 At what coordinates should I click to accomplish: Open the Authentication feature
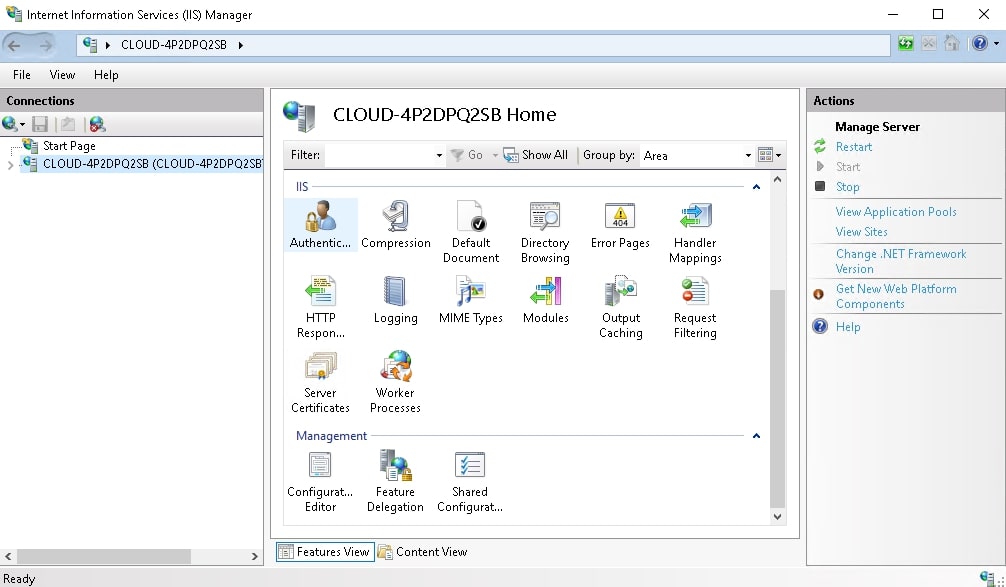coord(320,225)
